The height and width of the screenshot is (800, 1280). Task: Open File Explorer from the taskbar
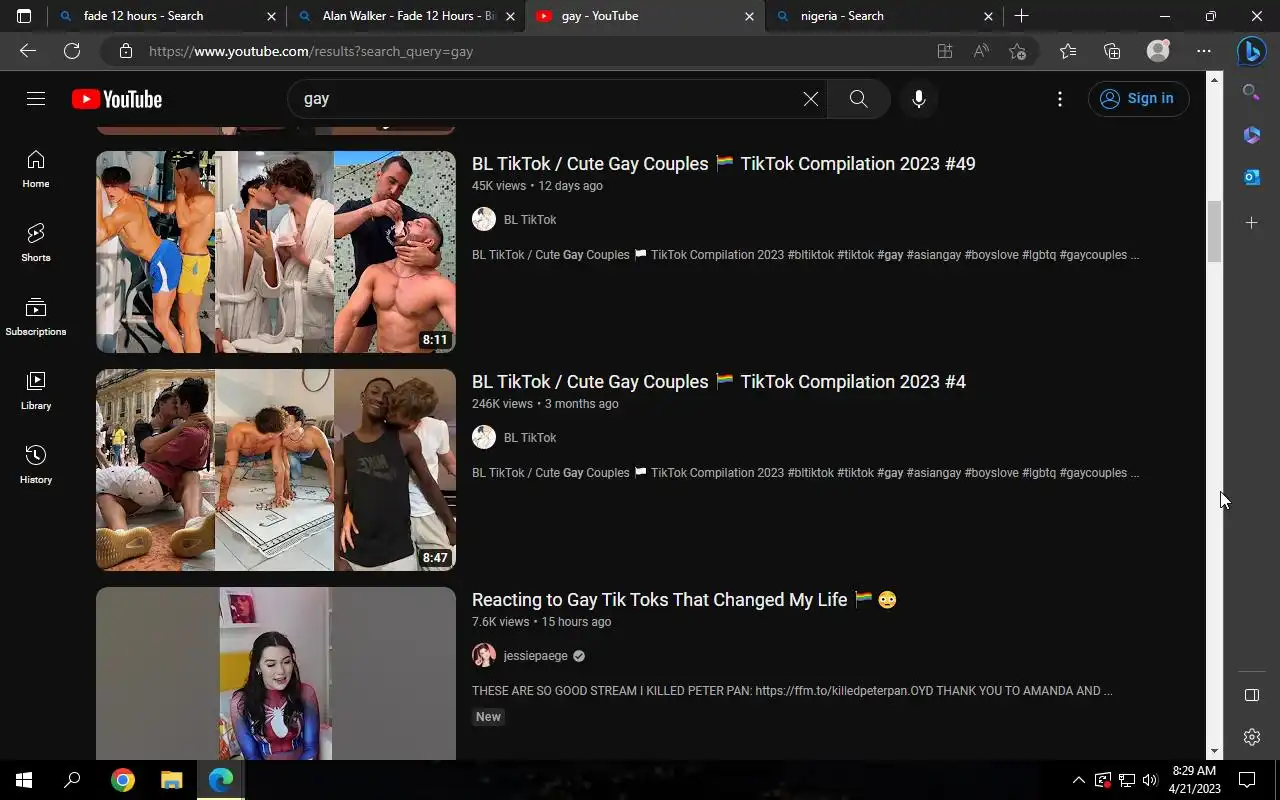point(172,780)
